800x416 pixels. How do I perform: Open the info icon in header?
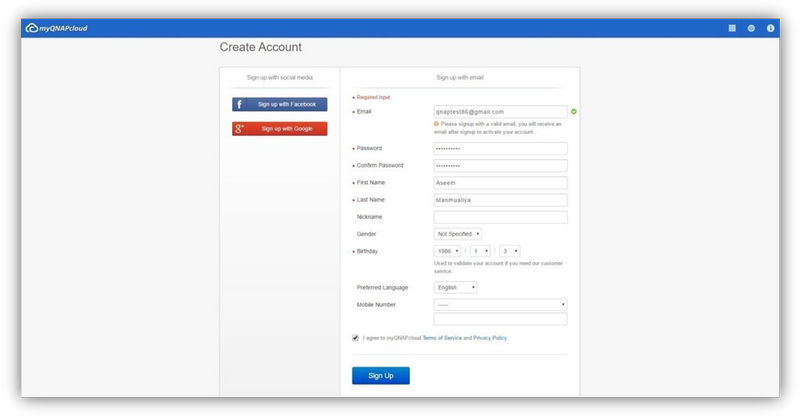tap(770, 28)
